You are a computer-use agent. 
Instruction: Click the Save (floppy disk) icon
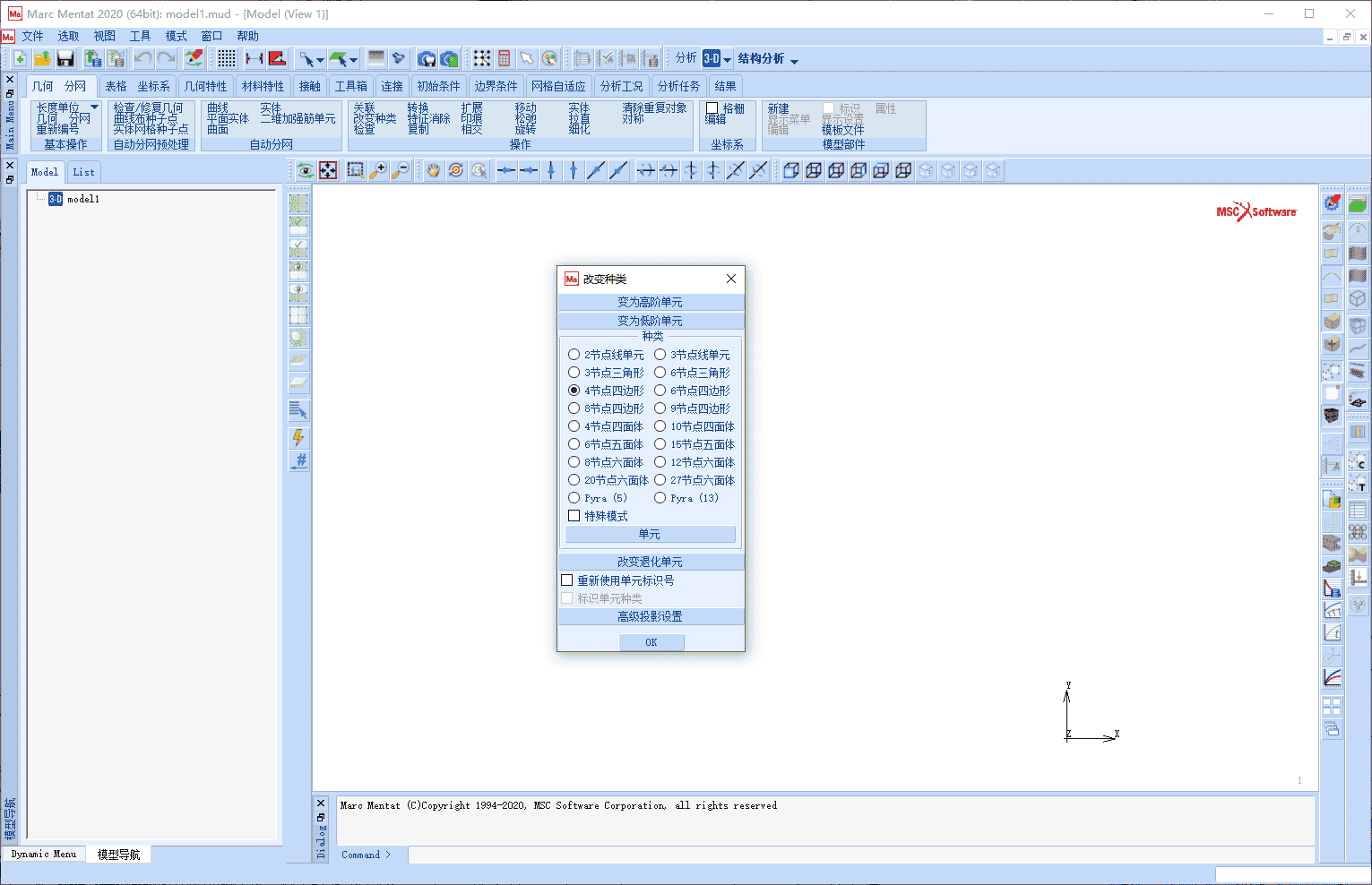pos(65,58)
